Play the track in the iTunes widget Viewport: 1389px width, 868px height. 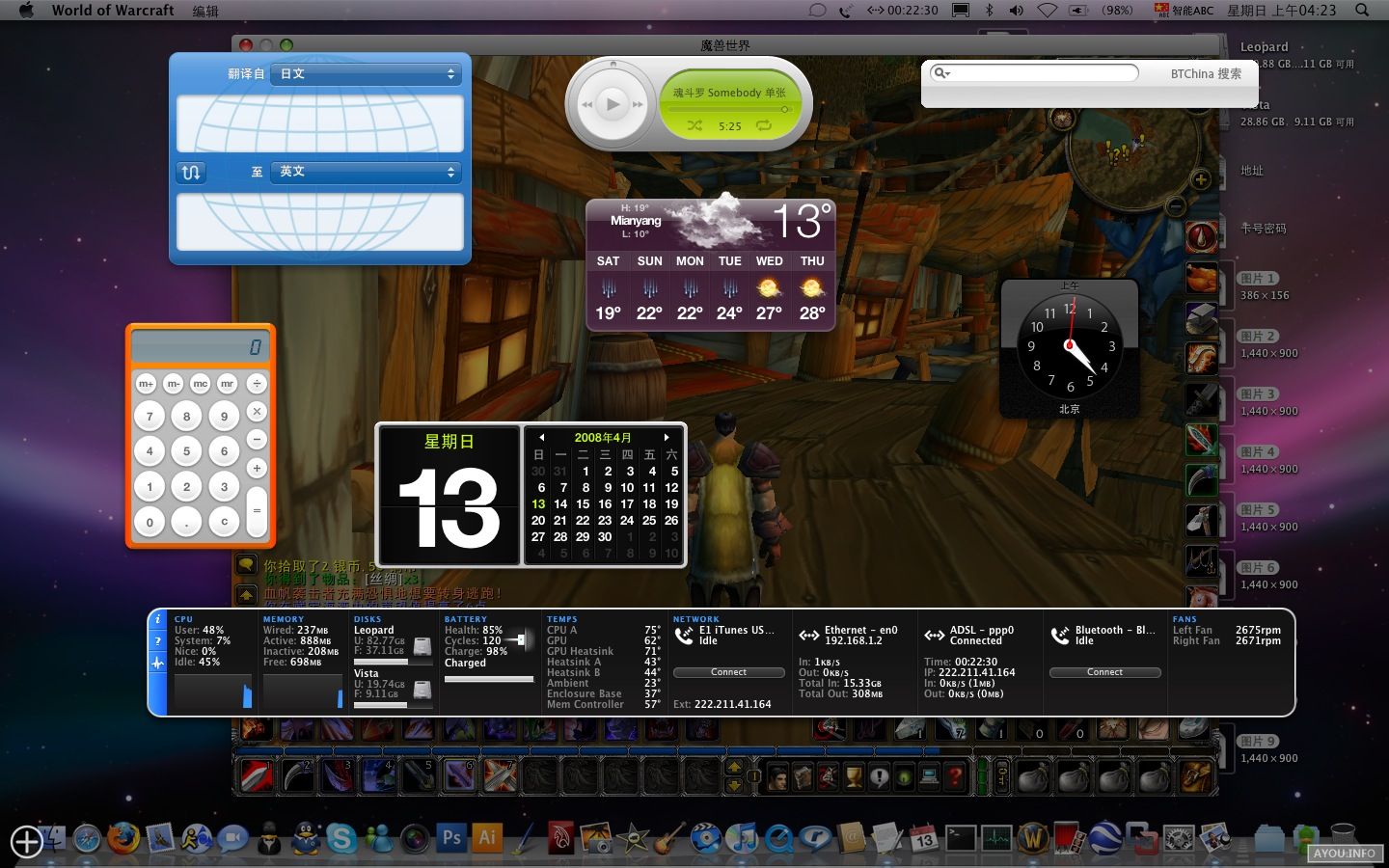click(x=613, y=103)
